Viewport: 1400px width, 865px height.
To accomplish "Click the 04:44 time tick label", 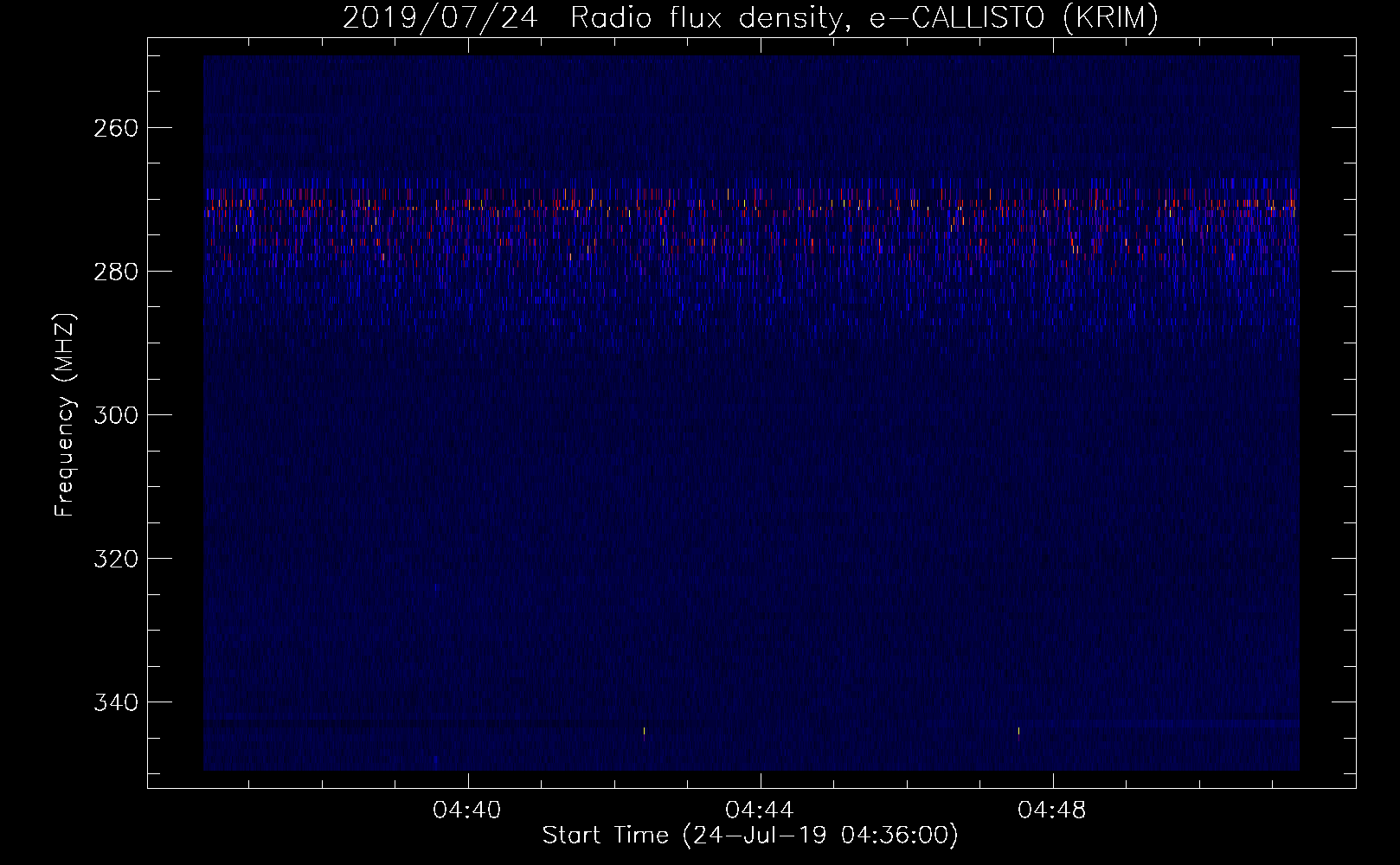I will (760, 811).
